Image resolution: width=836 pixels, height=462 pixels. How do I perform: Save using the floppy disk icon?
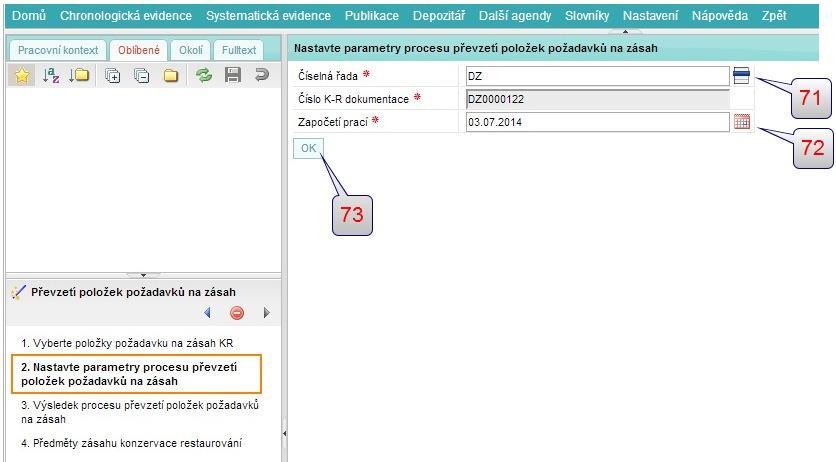tap(233, 75)
